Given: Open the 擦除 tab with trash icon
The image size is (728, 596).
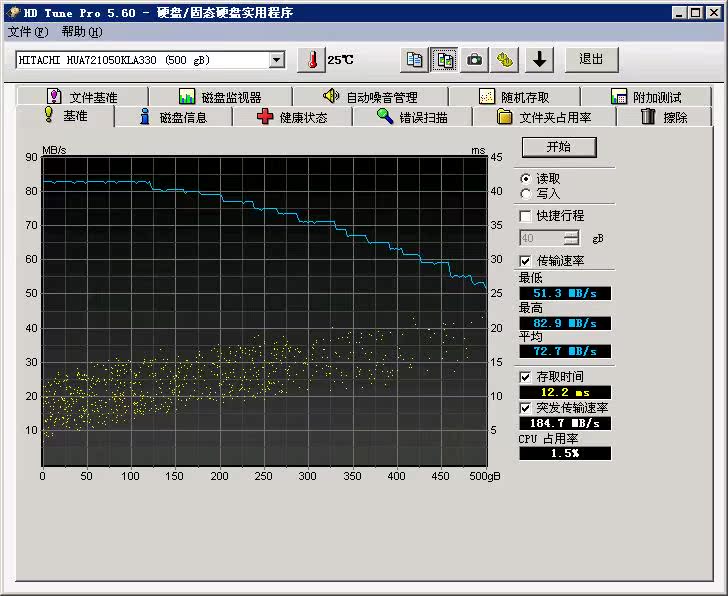Looking at the screenshot, I should (x=664, y=117).
